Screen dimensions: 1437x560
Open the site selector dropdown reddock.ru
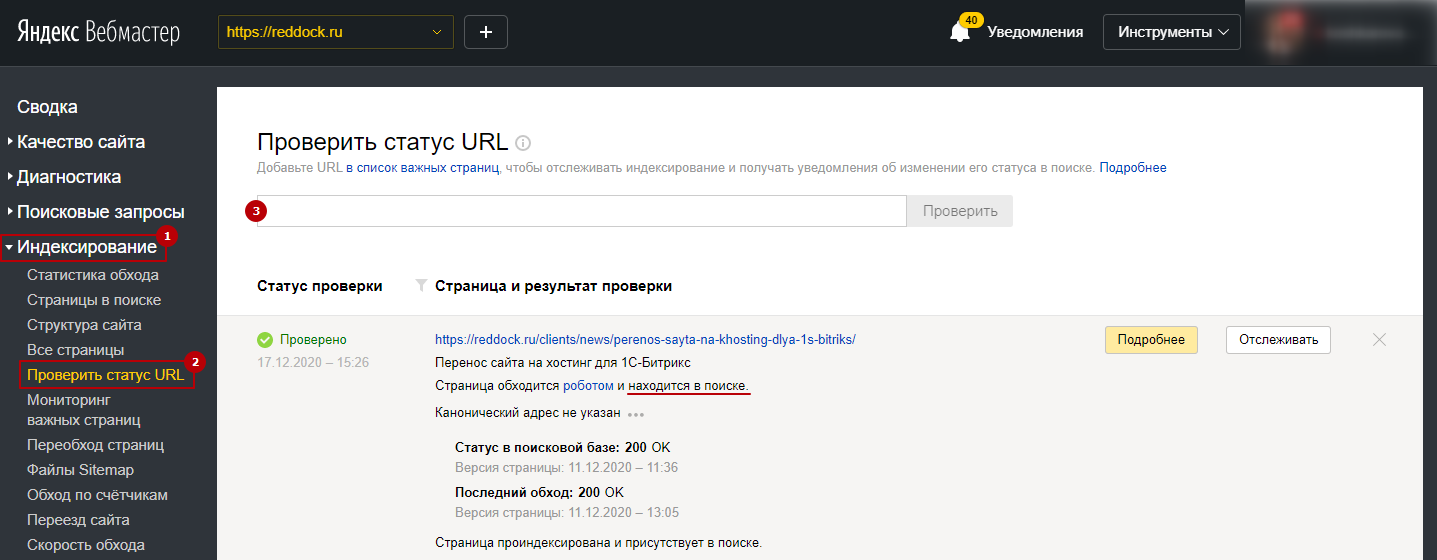point(336,32)
